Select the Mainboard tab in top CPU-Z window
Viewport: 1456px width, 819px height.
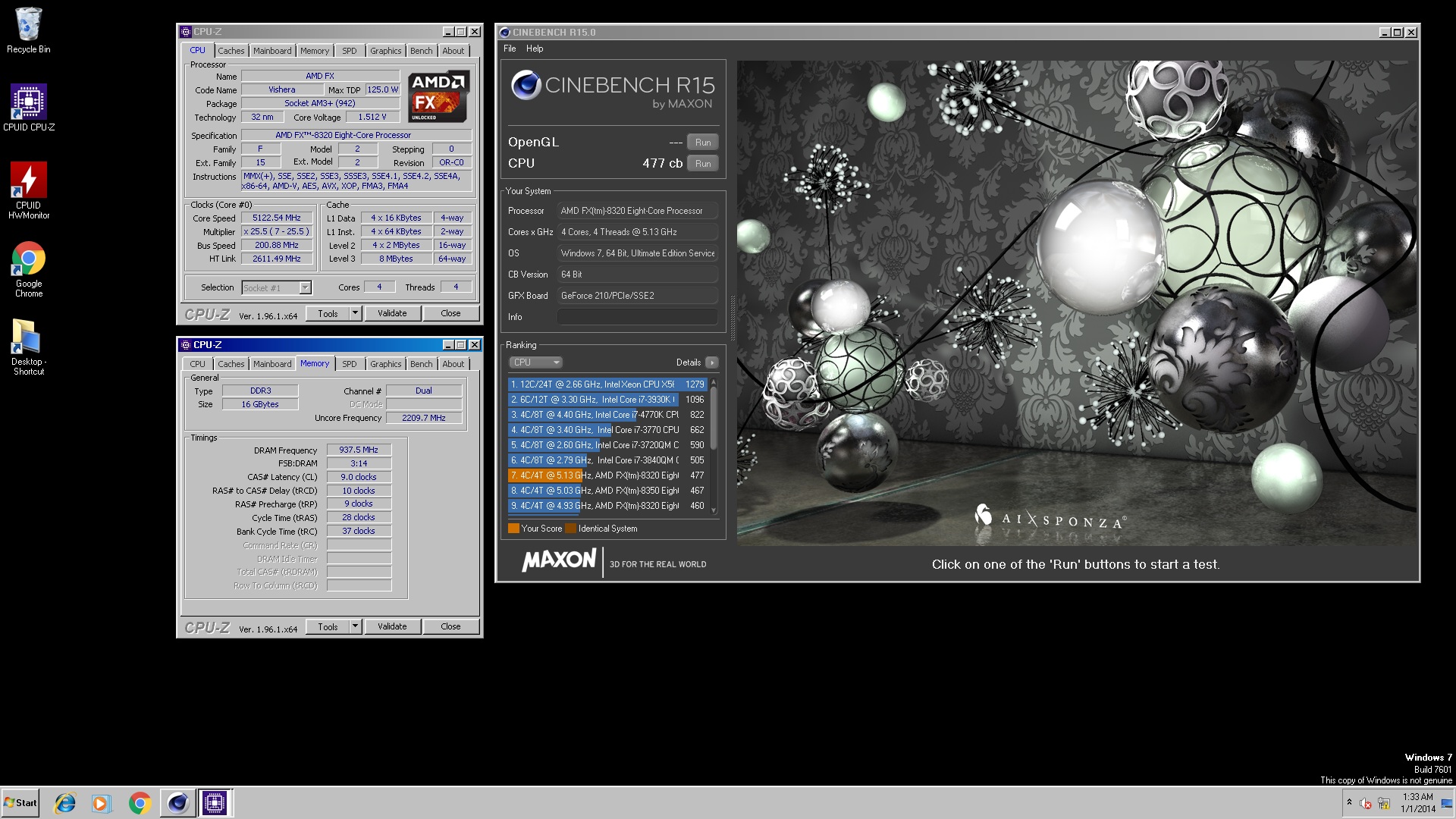pos(272,51)
